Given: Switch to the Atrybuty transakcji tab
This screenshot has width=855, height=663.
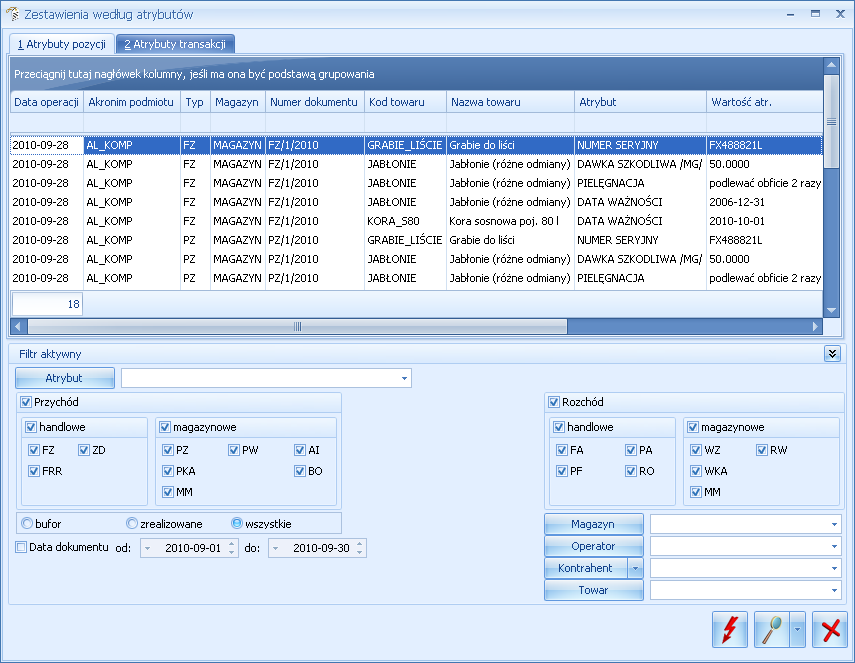Looking at the screenshot, I should (x=175, y=44).
